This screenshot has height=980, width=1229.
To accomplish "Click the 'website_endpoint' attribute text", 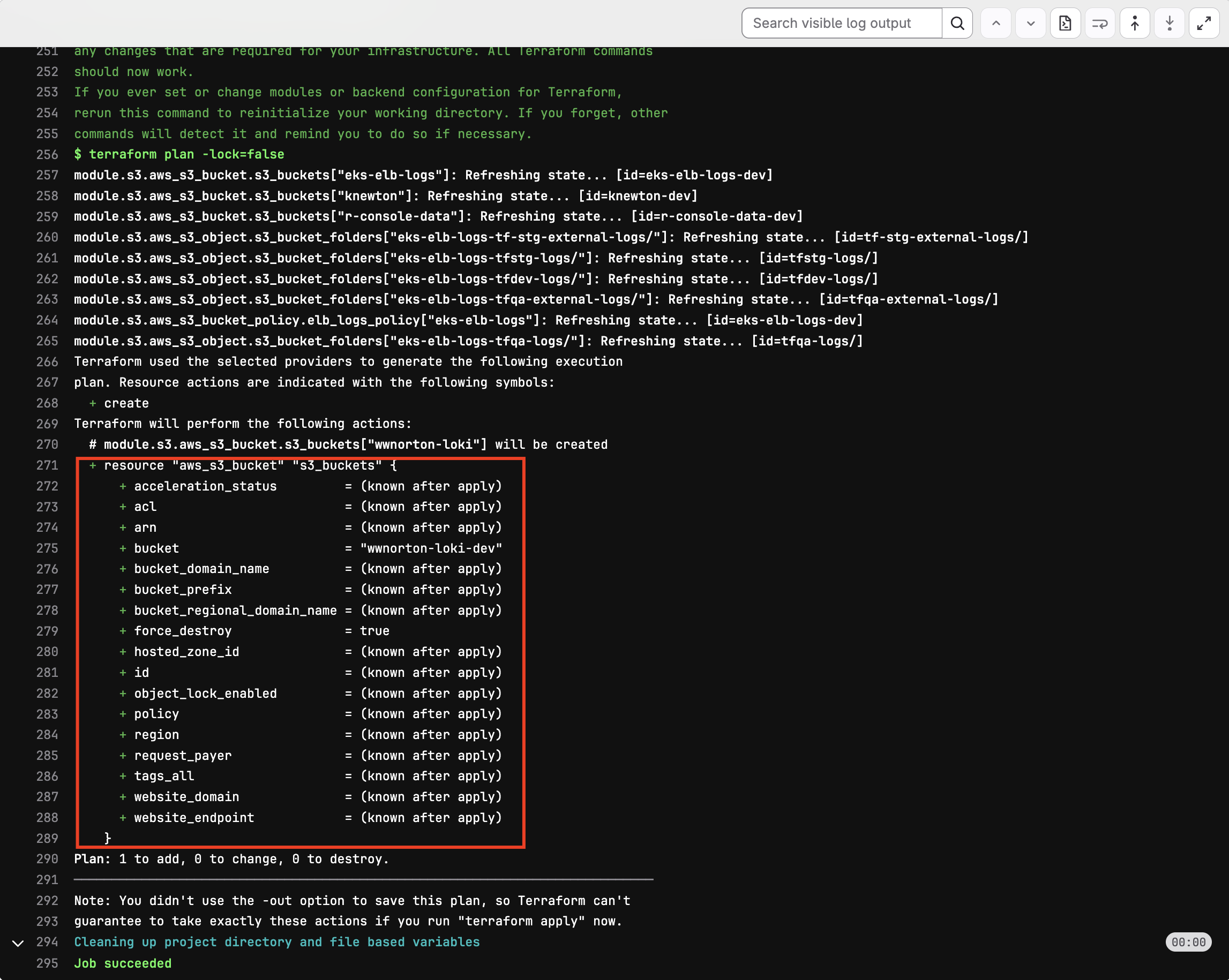I will (x=194, y=818).
